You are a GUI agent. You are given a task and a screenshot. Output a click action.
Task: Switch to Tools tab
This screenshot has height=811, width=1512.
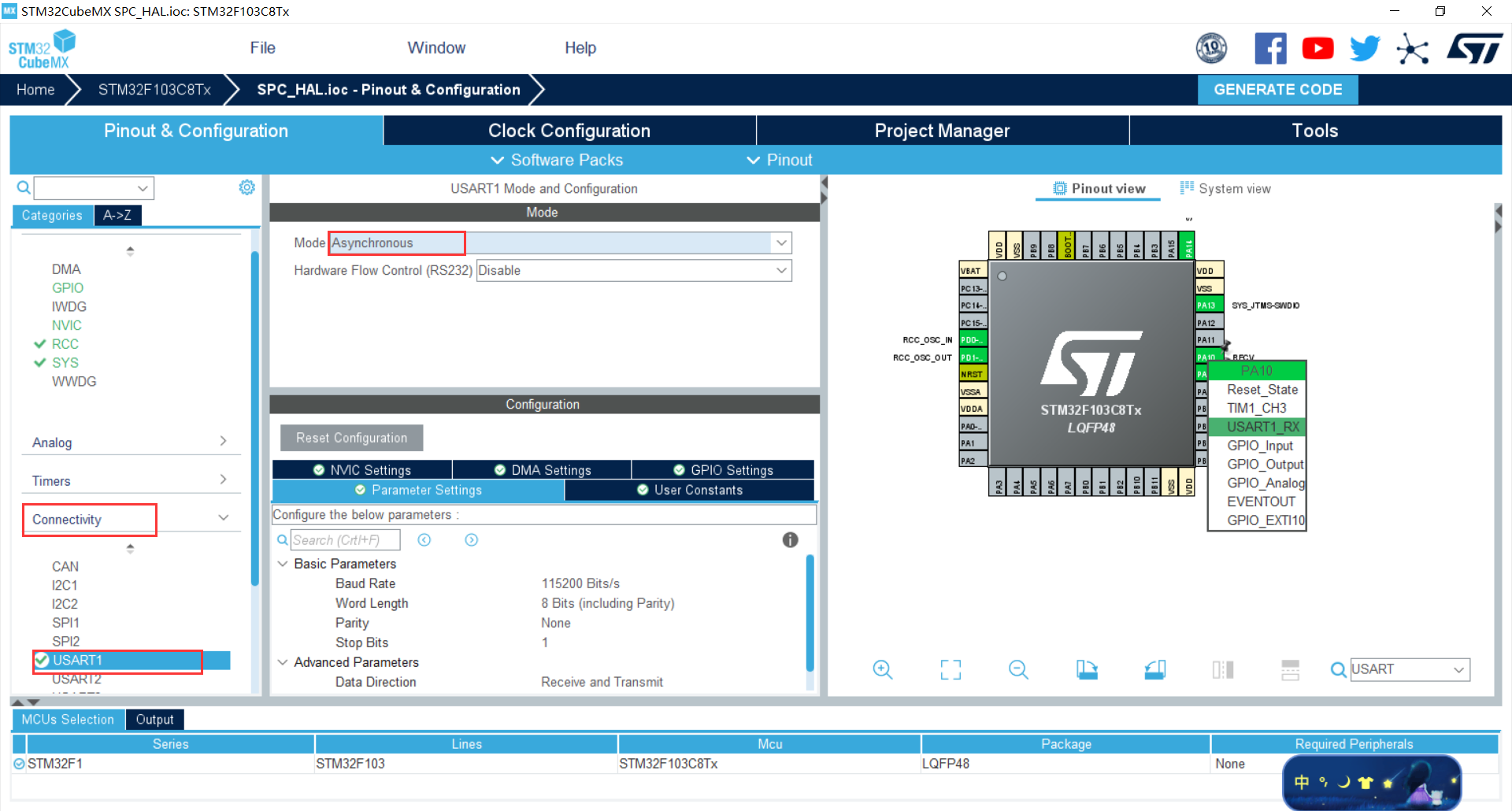click(x=1315, y=131)
